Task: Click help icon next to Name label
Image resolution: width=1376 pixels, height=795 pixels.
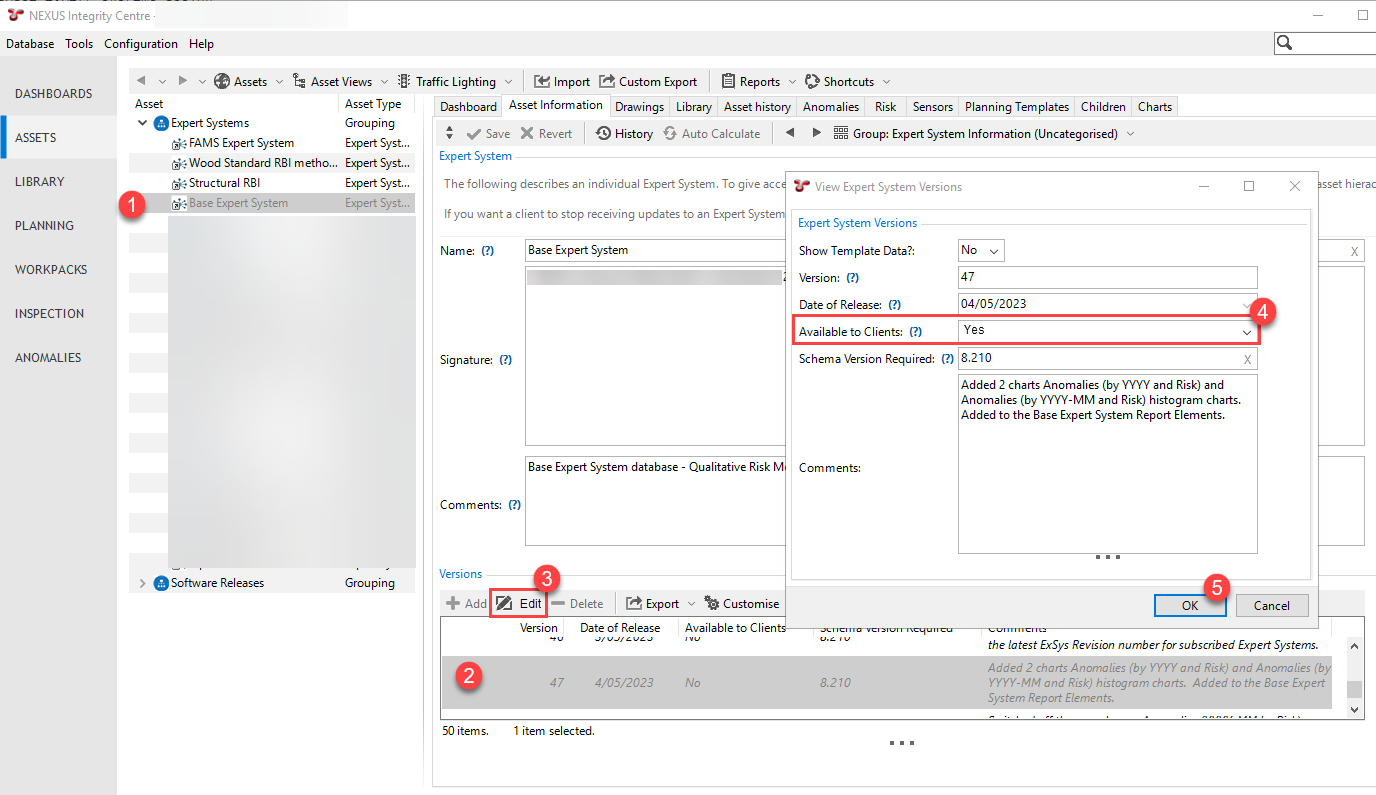Action: 488,251
